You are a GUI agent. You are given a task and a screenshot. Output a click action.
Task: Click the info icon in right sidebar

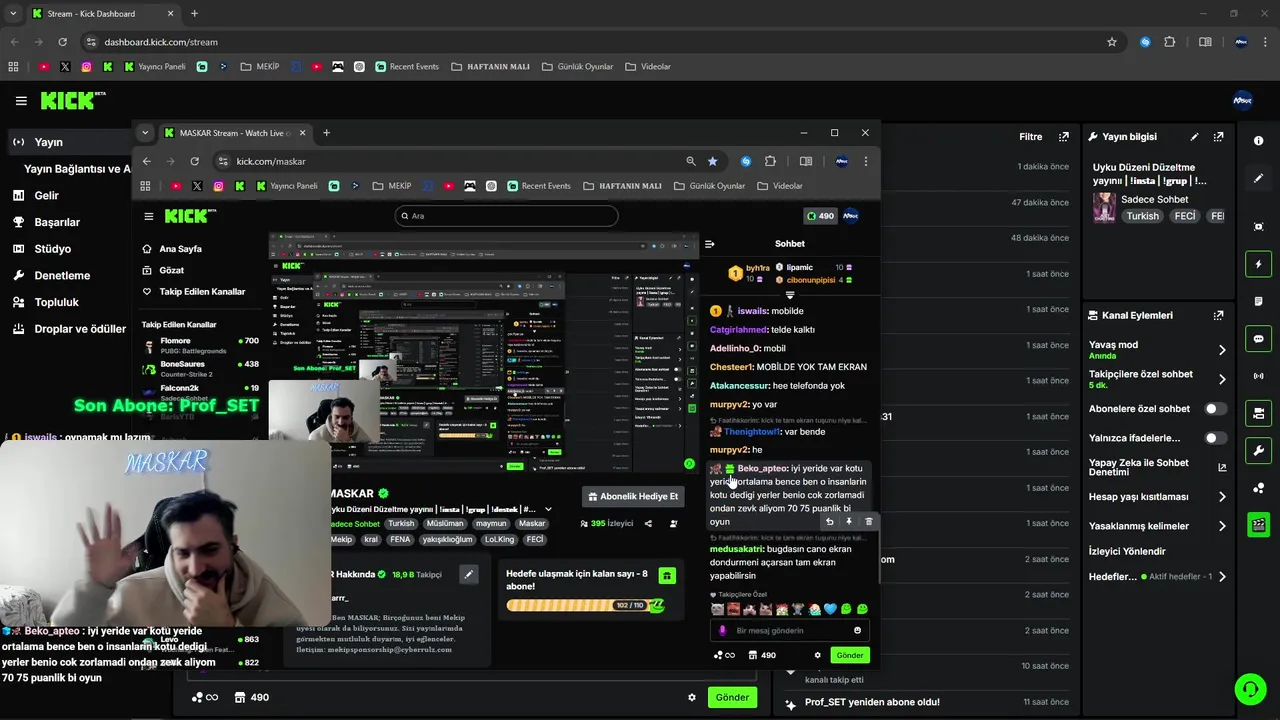(x=1258, y=141)
